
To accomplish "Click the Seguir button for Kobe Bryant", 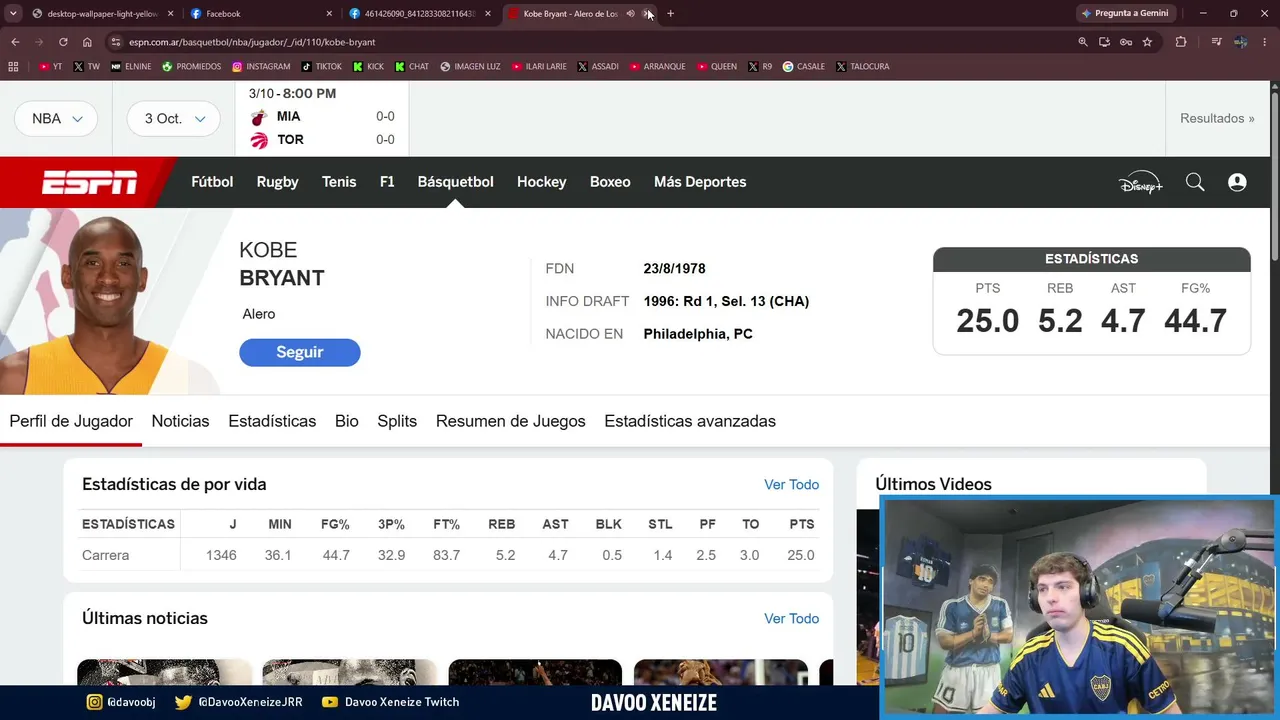I will [x=300, y=352].
